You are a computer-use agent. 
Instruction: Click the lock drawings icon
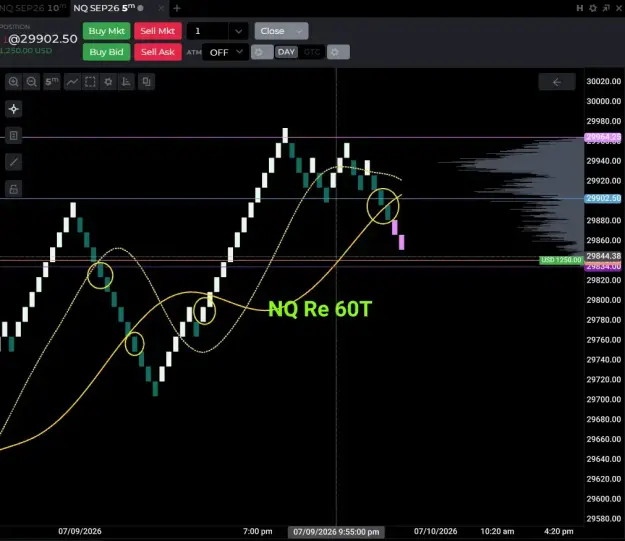click(x=14, y=189)
